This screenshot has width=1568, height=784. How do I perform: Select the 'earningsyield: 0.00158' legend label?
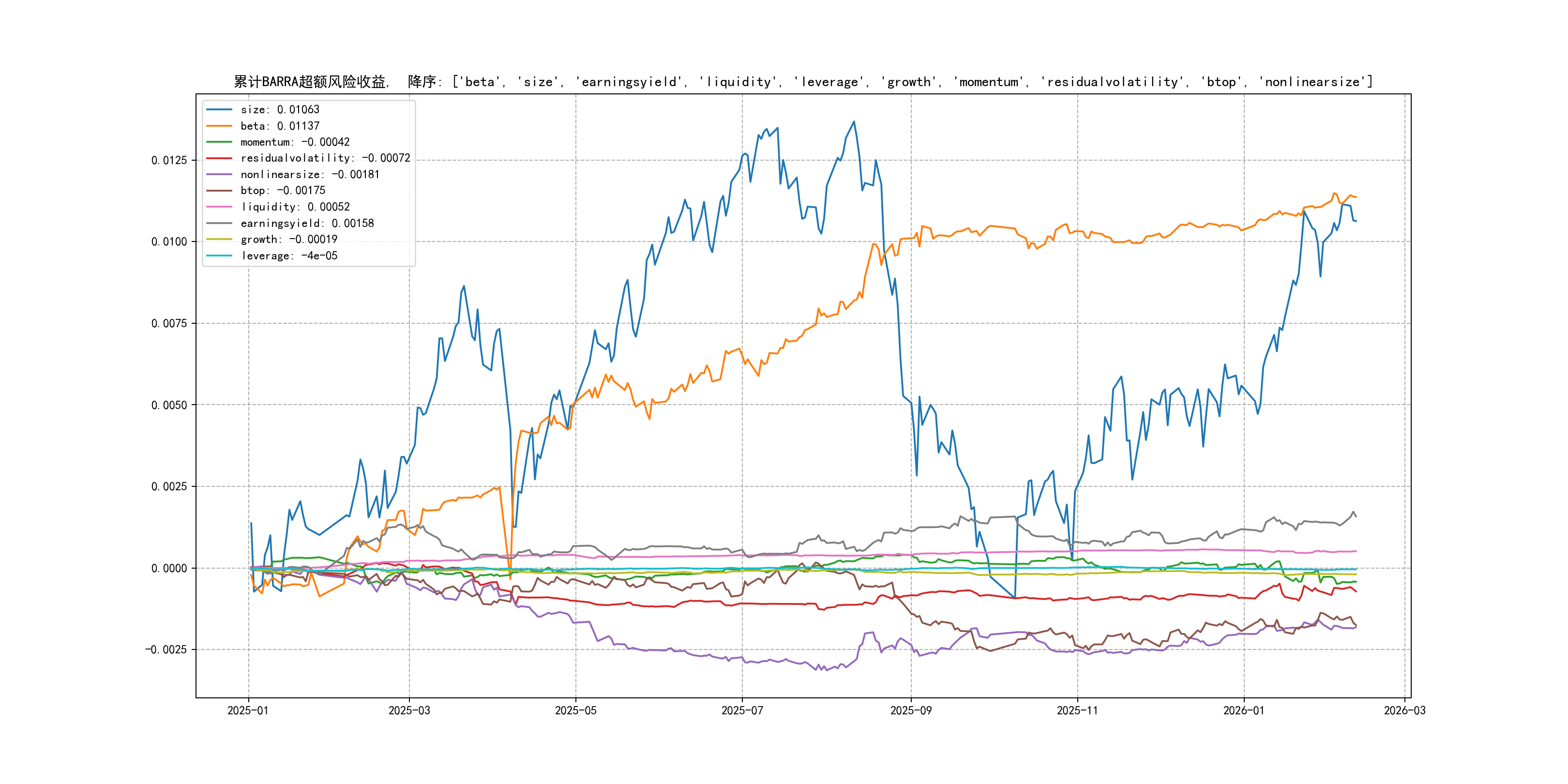coord(307,224)
